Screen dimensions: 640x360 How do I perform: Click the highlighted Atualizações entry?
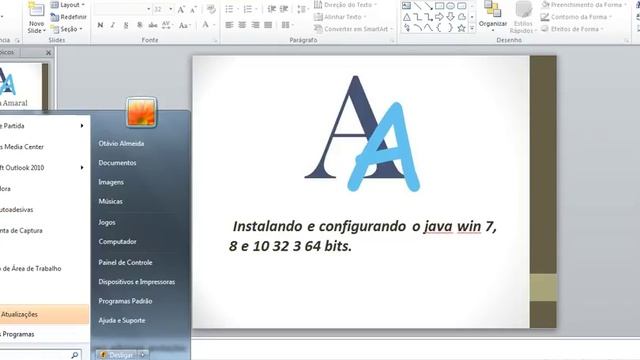(44, 314)
